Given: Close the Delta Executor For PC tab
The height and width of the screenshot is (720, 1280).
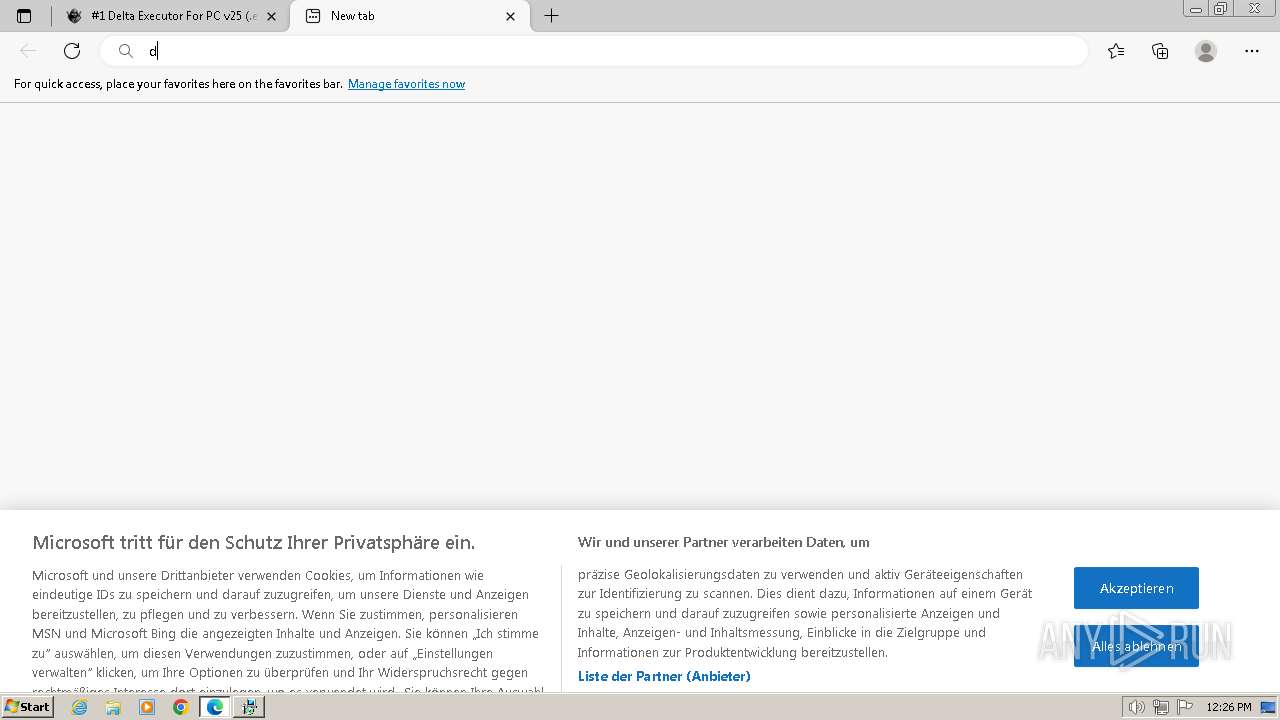Looking at the screenshot, I should point(271,16).
